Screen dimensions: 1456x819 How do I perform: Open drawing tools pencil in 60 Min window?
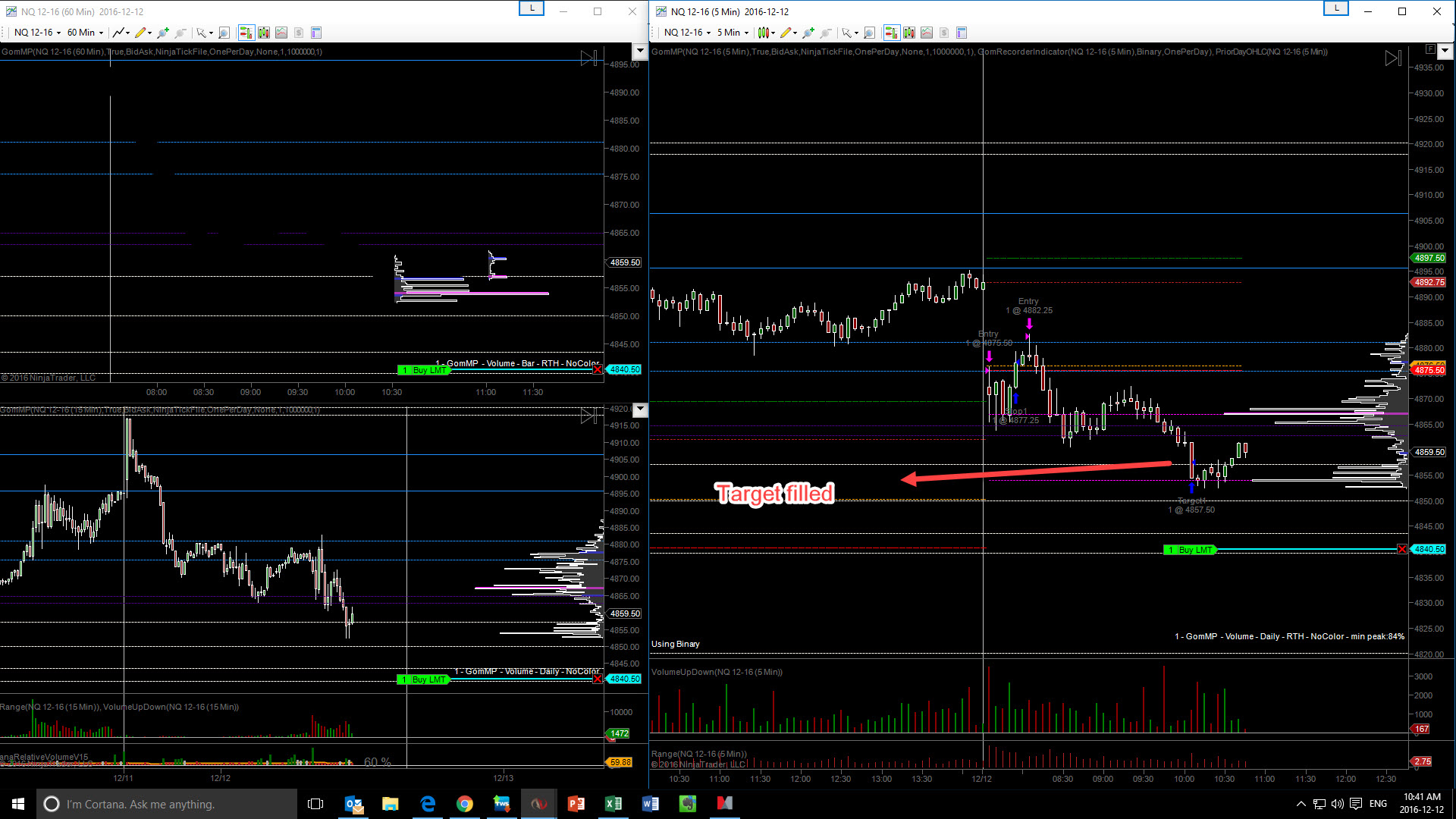[x=143, y=33]
